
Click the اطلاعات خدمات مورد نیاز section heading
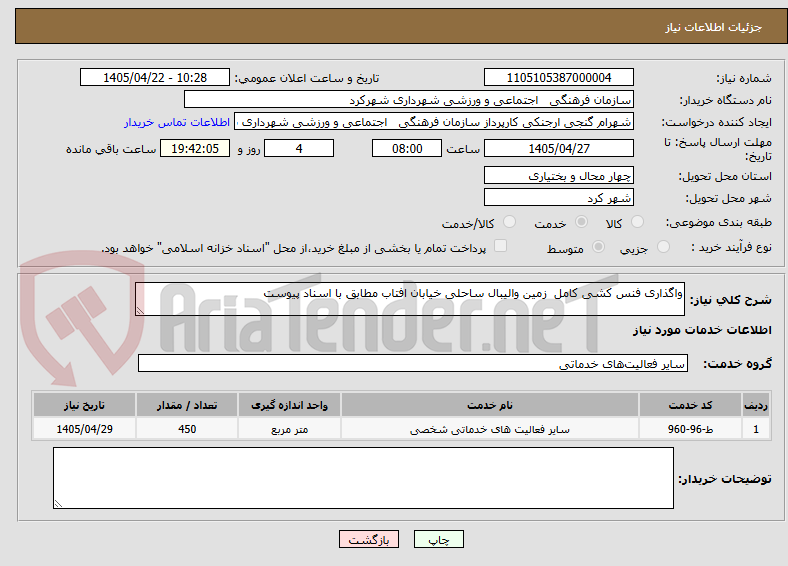pos(702,330)
